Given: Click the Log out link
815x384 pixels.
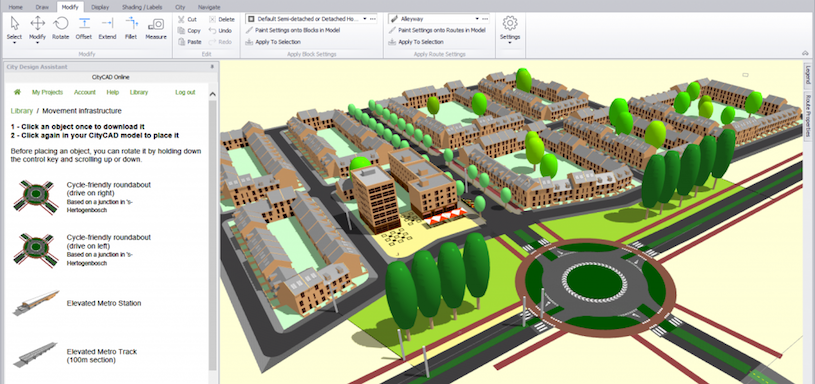Looking at the screenshot, I should [x=185, y=92].
